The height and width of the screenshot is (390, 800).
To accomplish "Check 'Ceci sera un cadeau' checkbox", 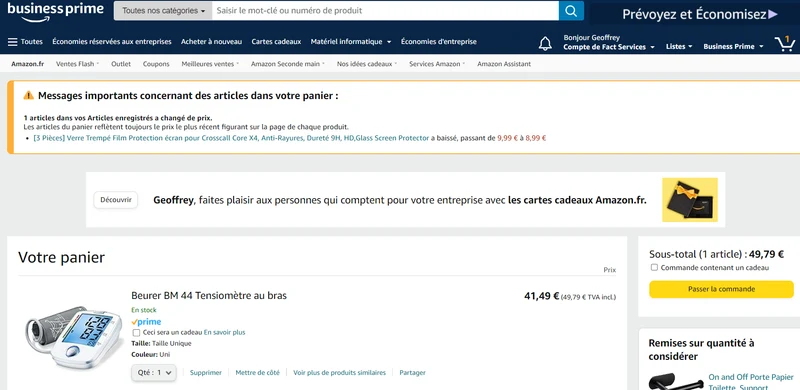I will click(x=136, y=332).
